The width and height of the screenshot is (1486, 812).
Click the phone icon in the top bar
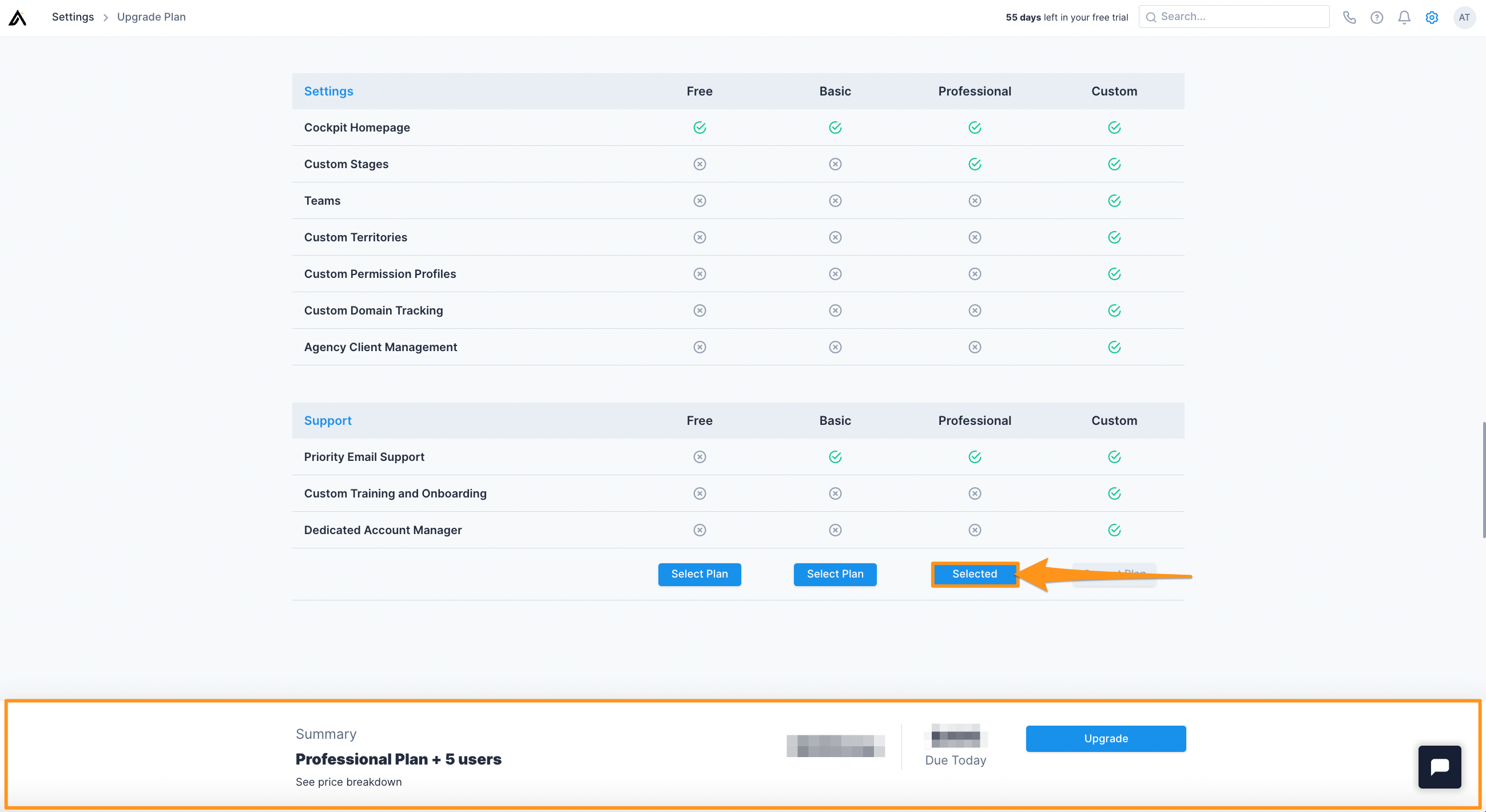click(x=1350, y=17)
